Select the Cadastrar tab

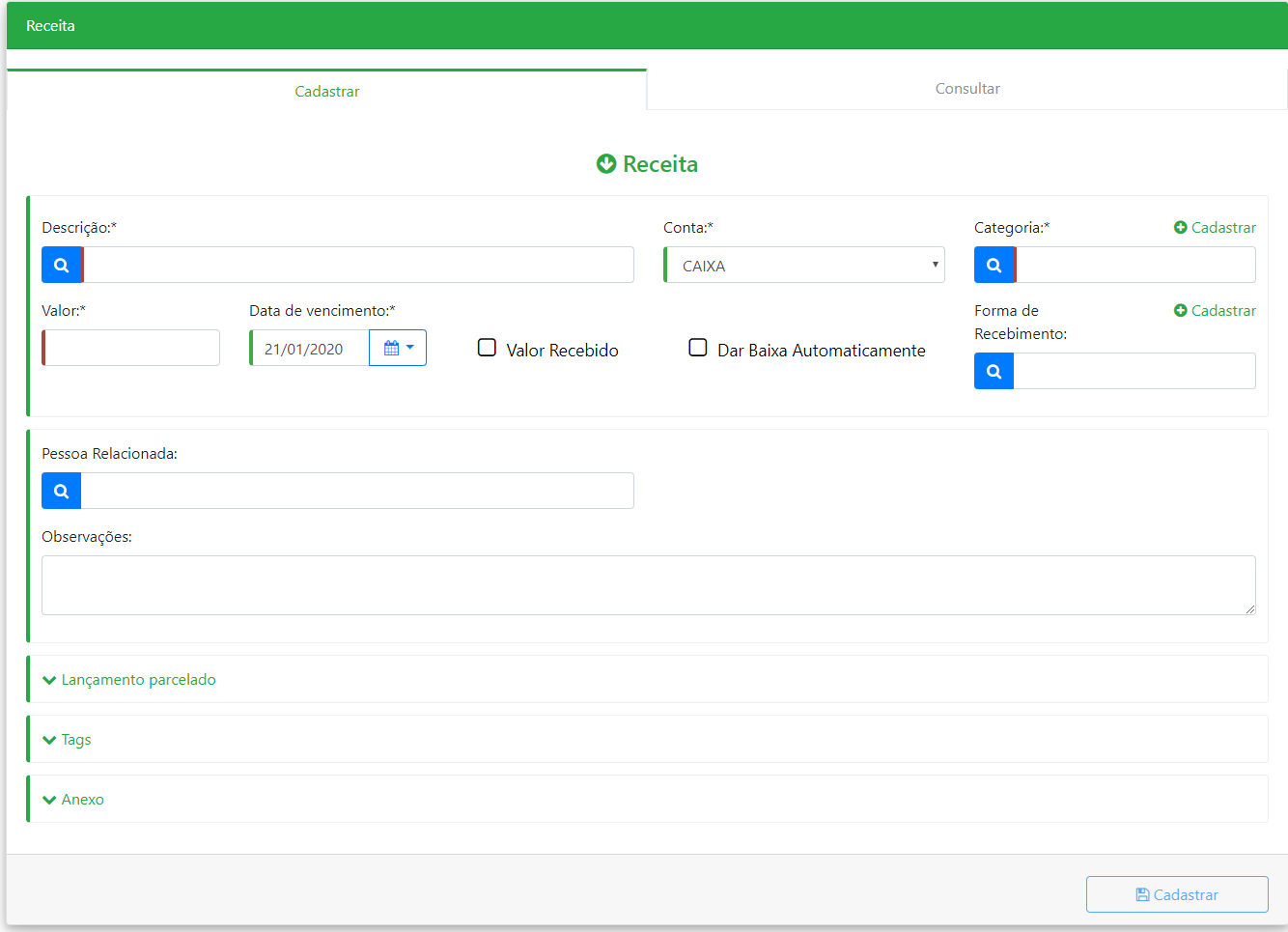326,91
